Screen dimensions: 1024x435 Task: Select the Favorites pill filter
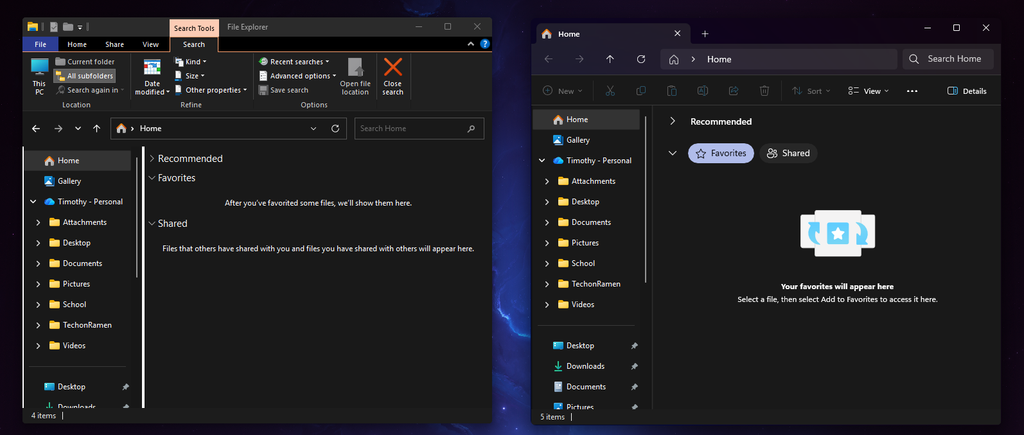coord(721,153)
